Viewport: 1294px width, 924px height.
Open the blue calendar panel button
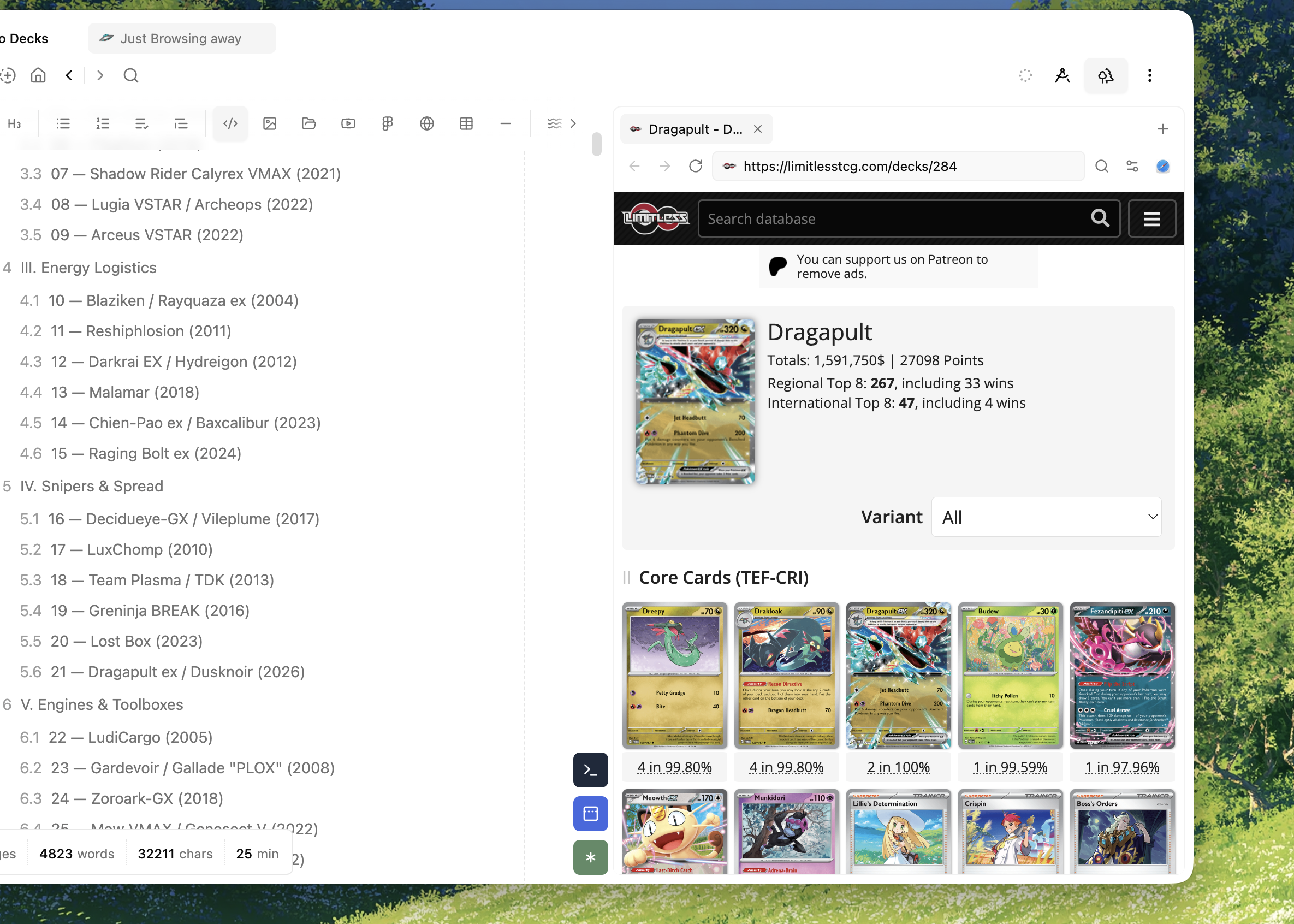(590, 814)
